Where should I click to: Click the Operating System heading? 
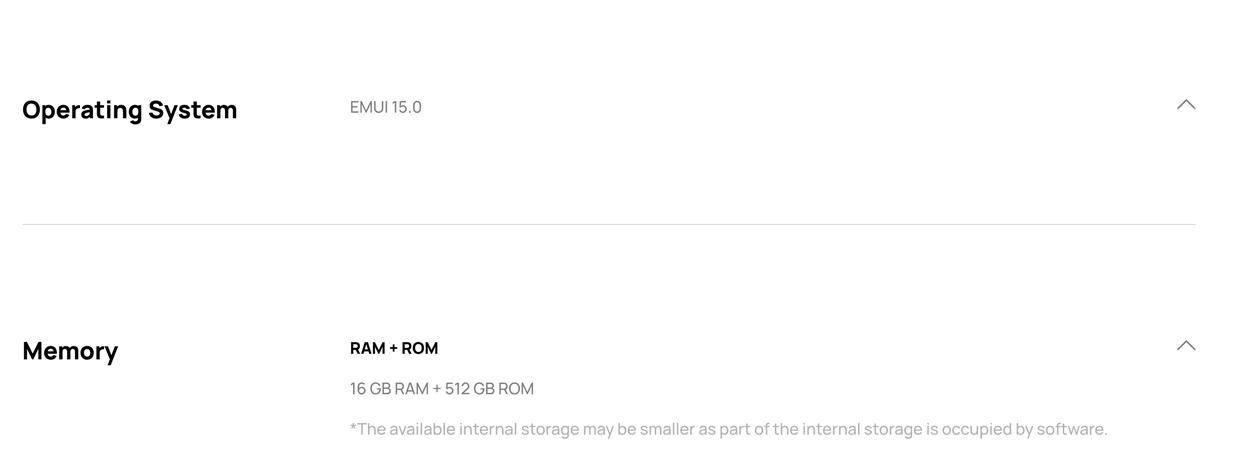click(130, 110)
